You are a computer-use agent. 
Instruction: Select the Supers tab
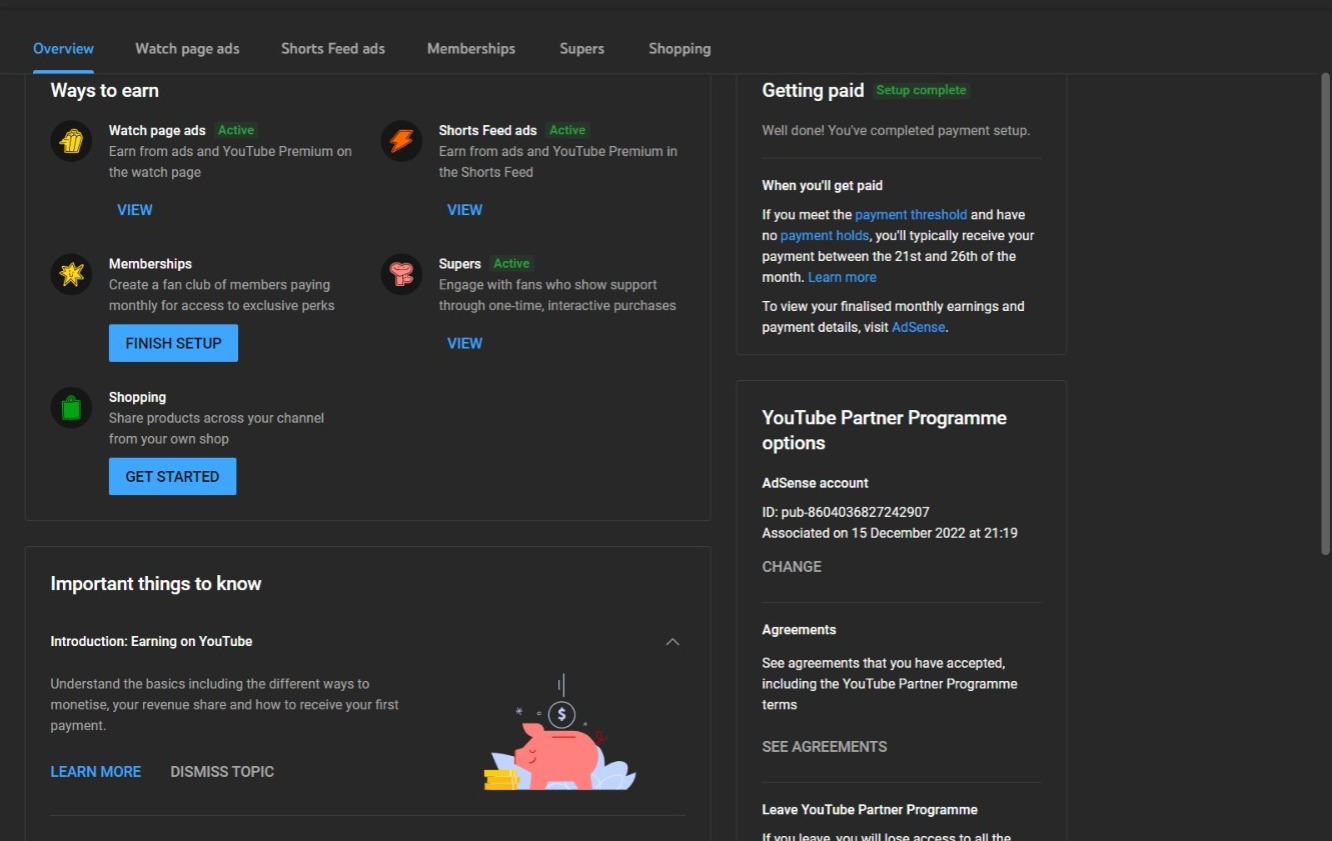(x=582, y=49)
